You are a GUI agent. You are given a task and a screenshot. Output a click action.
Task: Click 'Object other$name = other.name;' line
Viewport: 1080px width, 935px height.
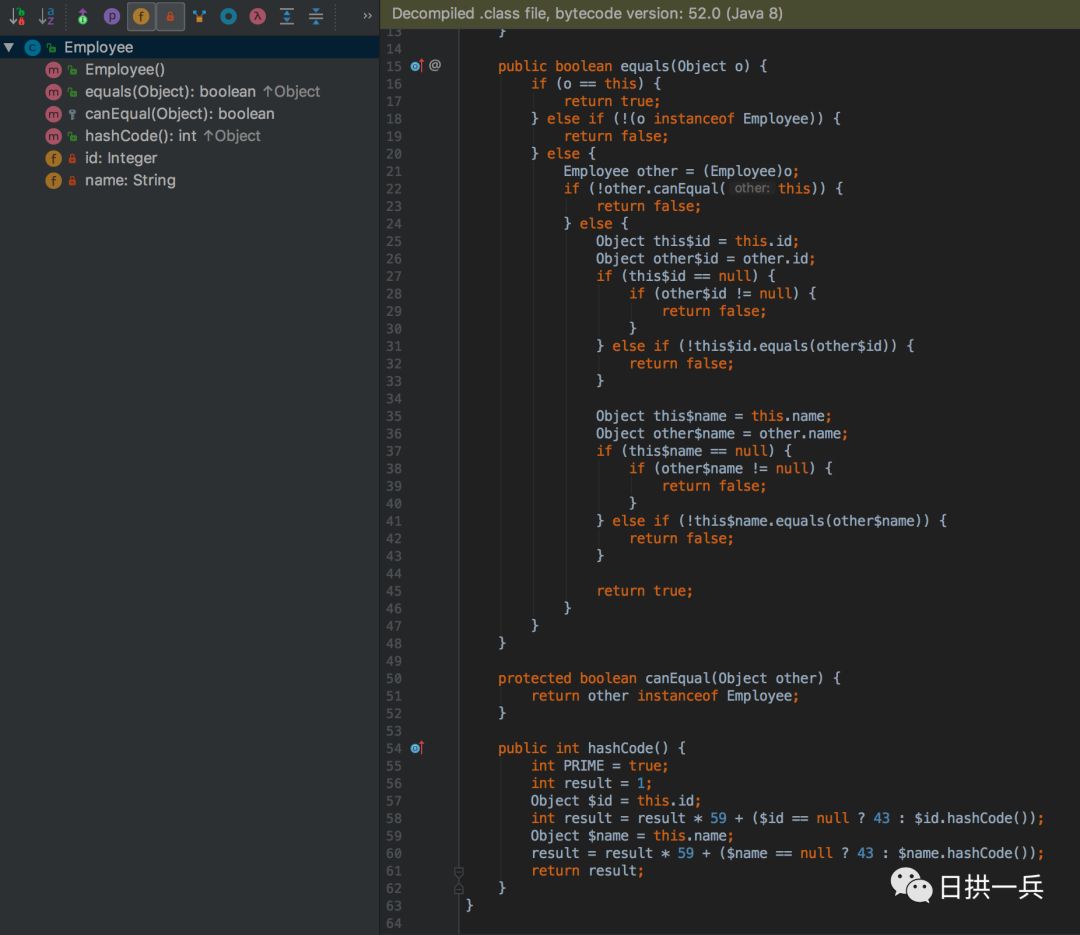point(722,433)
